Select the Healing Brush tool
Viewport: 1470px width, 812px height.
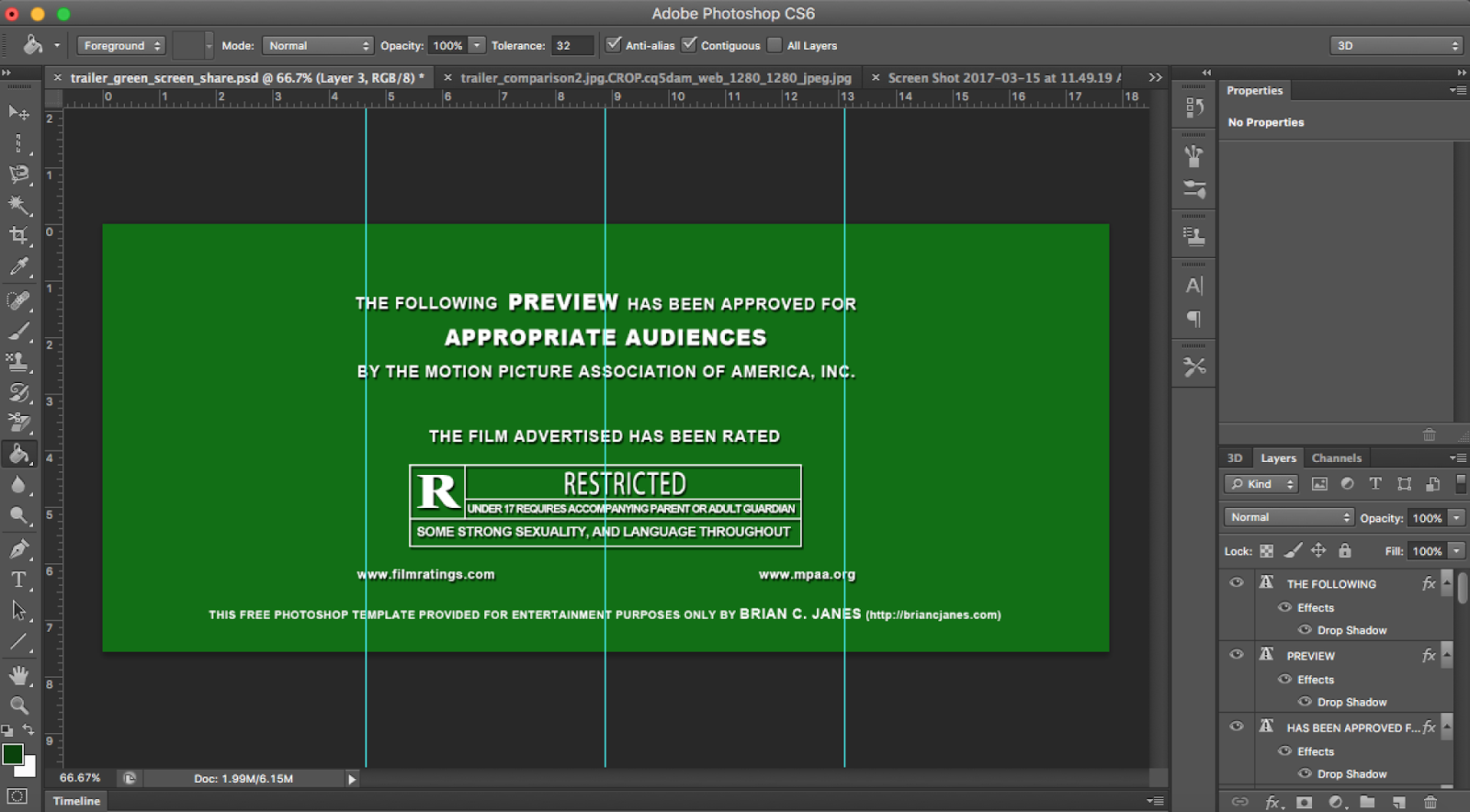[18, 300]
